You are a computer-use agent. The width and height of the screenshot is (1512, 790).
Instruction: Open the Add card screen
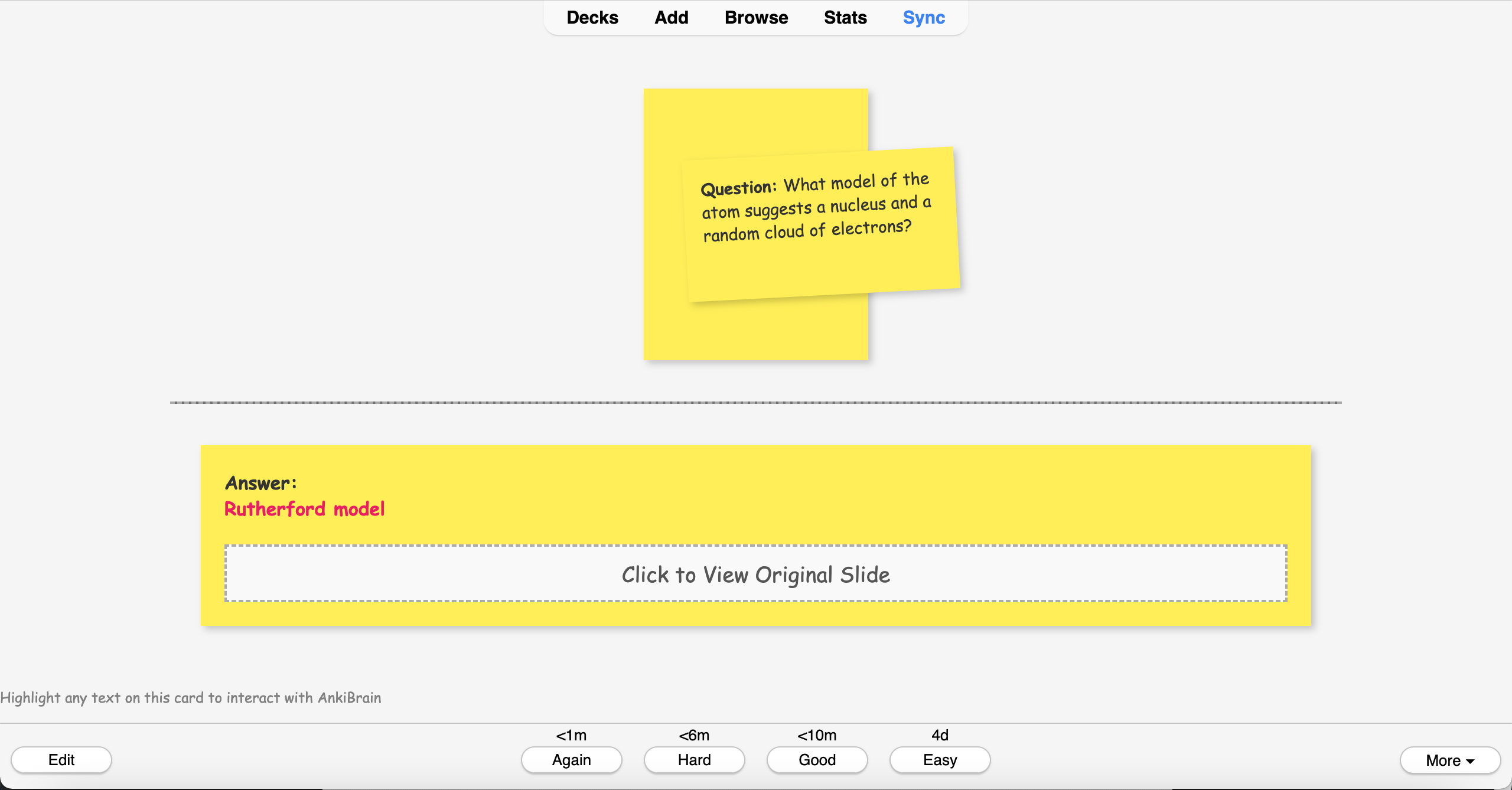(x=671, y=18)
